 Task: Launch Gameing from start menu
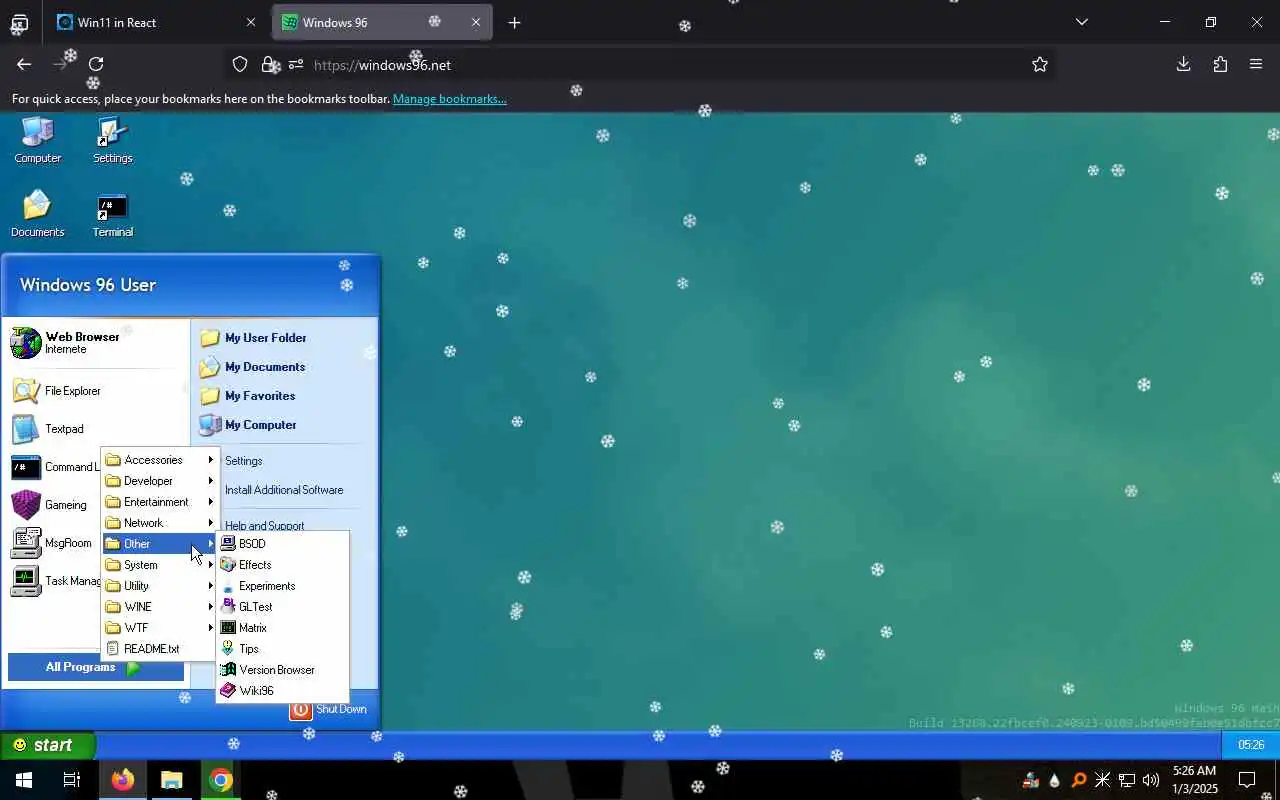[49, 505]
